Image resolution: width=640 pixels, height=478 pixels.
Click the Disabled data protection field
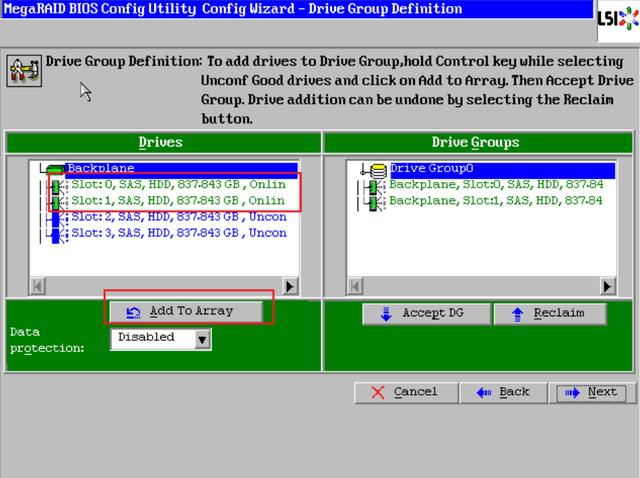click(153, 339)
